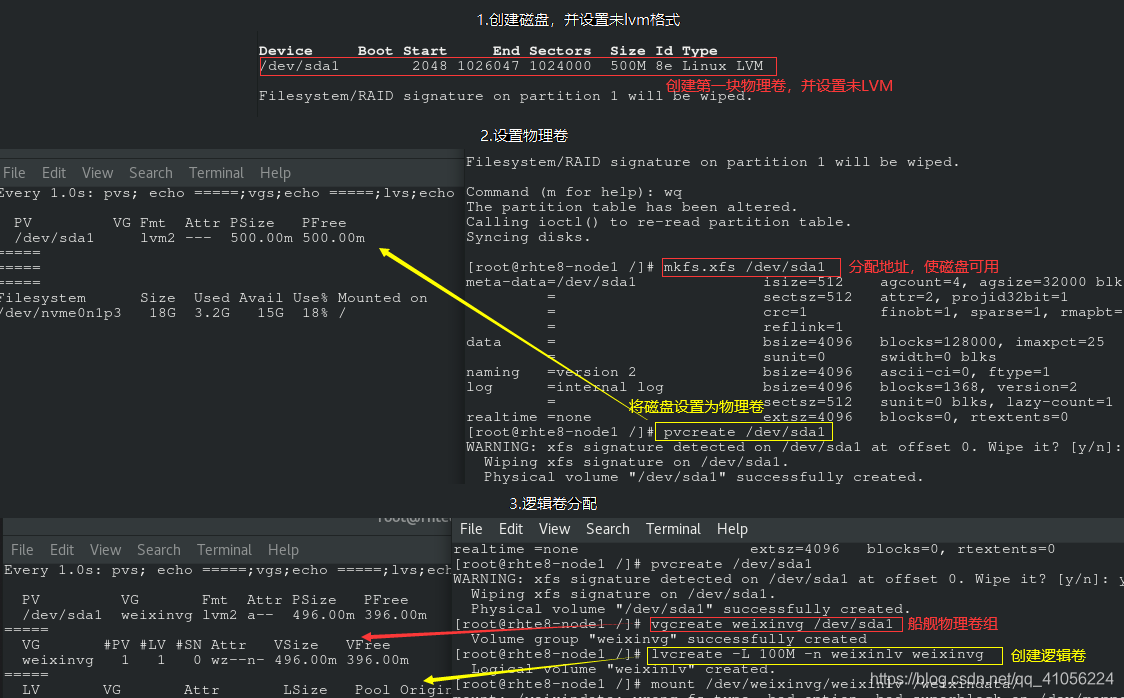This screenshot has width=1124, height=698.
Task: Click '/dev/nvme0n1p3' filesystem entry
Action: point(60,313)
